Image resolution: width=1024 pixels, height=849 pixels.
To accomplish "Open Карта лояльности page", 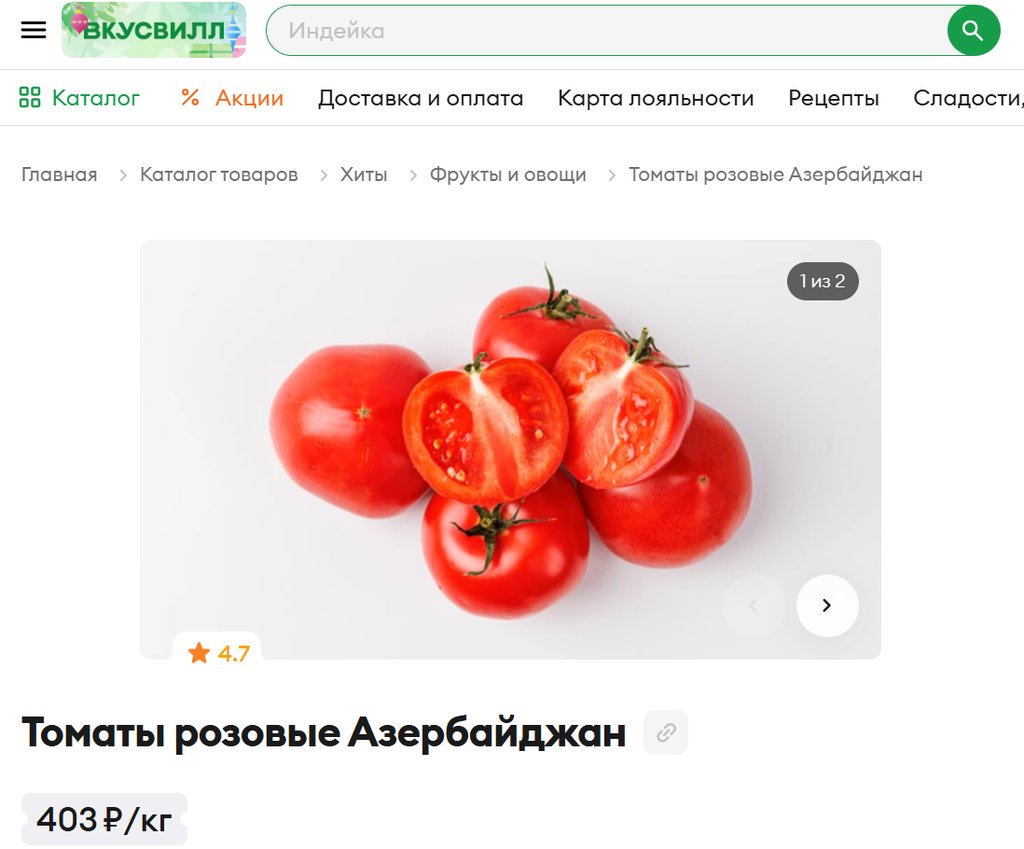I will point(656,98).
